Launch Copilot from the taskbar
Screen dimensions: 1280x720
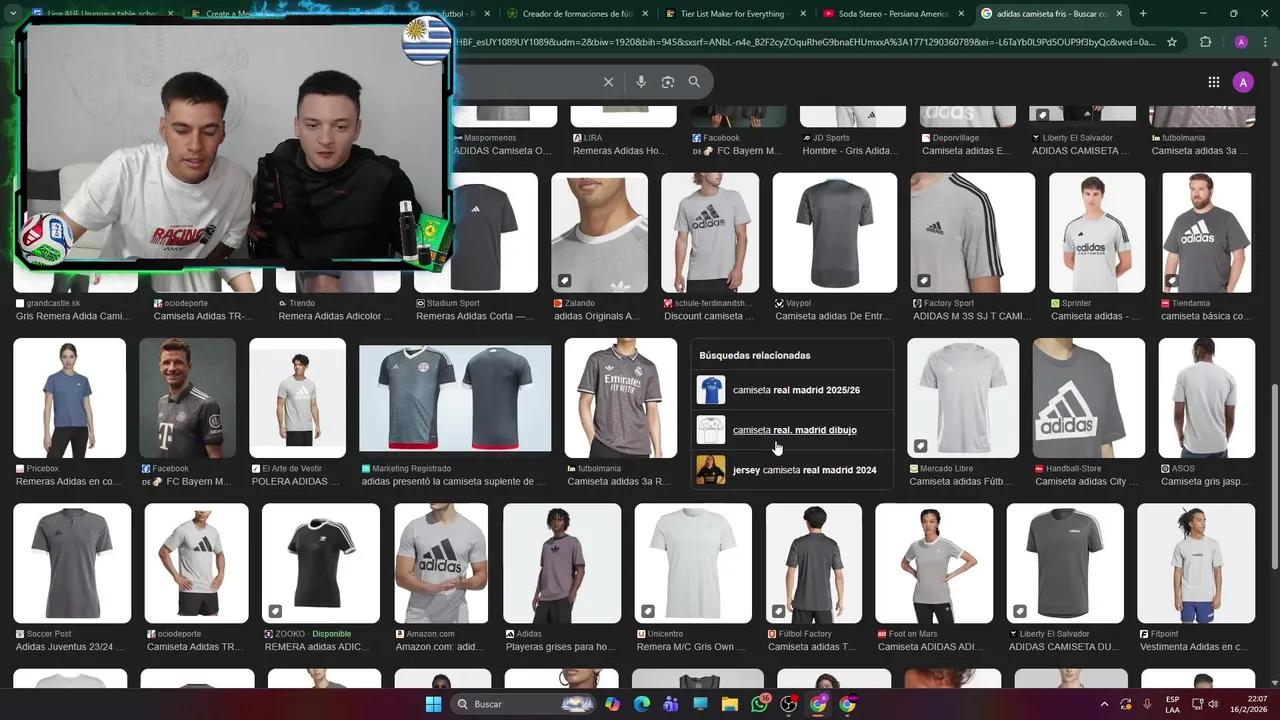point(612,704)
